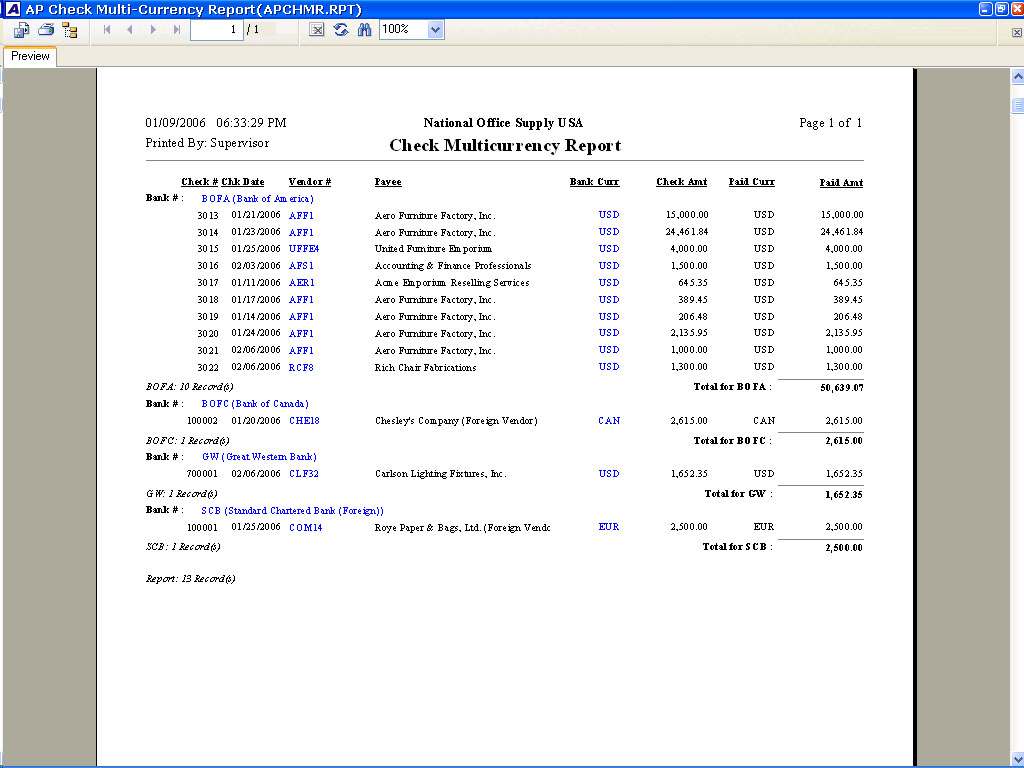This screenshot has width=1024, height=768.
Task: Go to next page arrow
Action: pos(153,30)
